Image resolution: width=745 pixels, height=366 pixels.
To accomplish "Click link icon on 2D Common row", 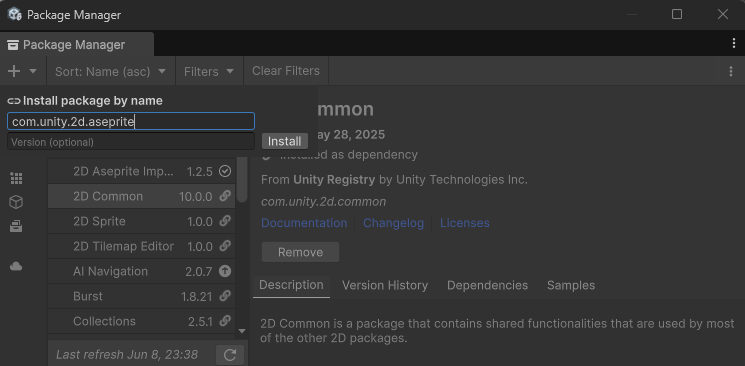I will [225, 196].
